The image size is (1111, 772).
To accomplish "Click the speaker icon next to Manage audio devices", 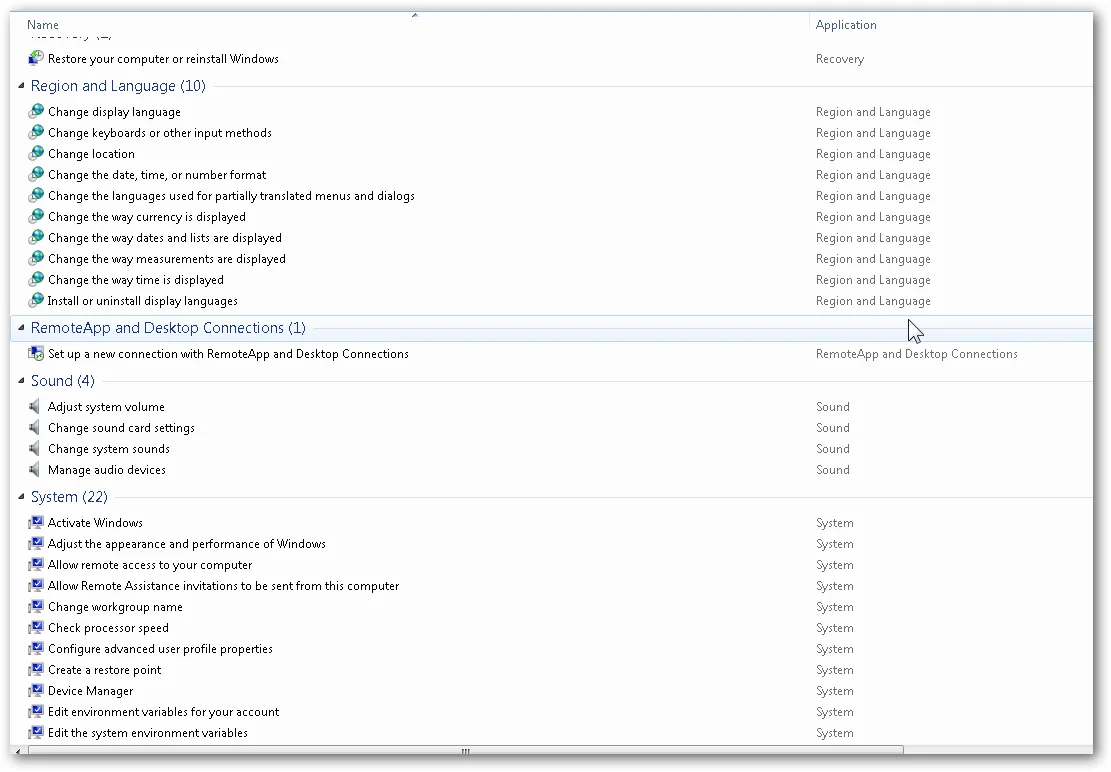I will (x=36, y=470).
